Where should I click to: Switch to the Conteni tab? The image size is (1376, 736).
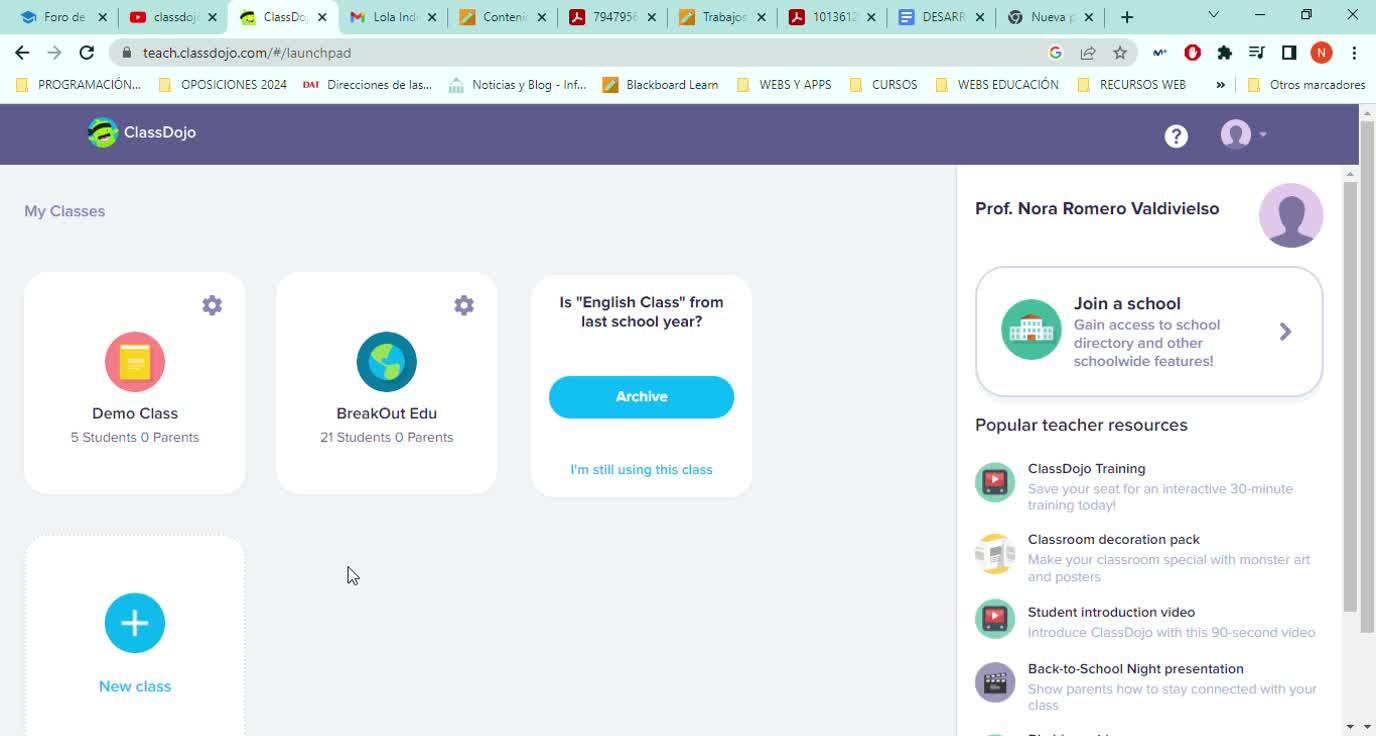click(502, 17)
